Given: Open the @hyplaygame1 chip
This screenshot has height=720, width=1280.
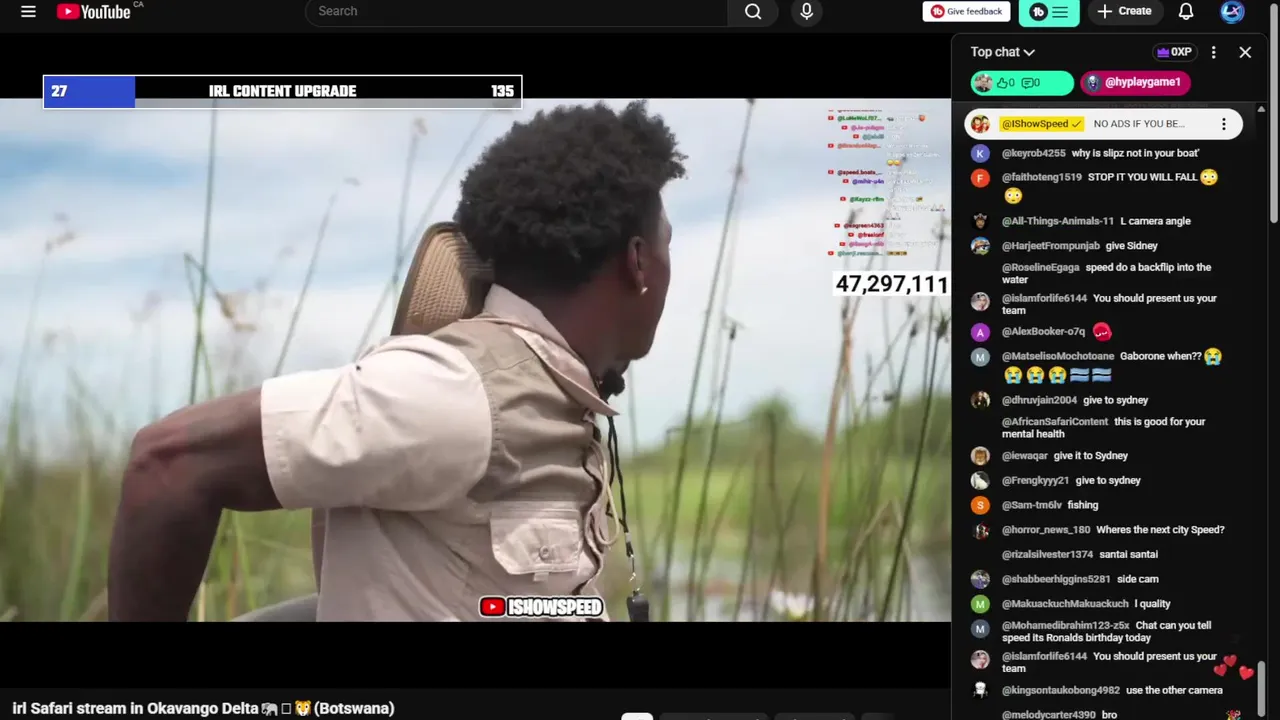Looking at the screenshot, I should 1135,83.
